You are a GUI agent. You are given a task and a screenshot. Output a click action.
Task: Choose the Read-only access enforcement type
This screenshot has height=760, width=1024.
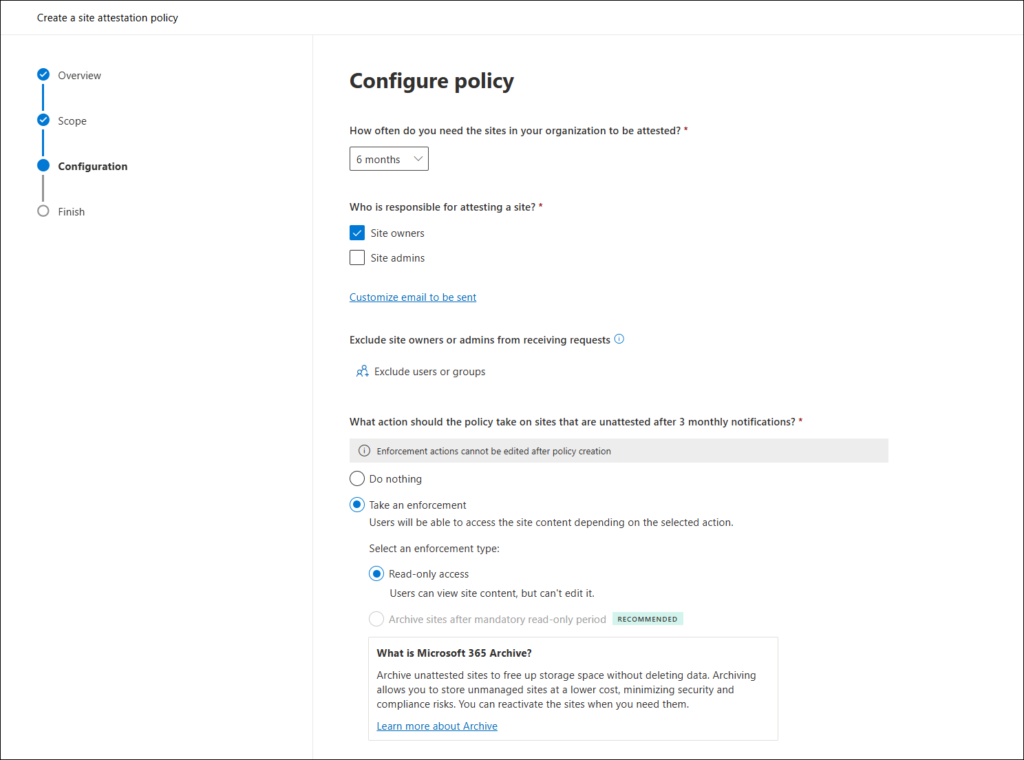(376, 574)
